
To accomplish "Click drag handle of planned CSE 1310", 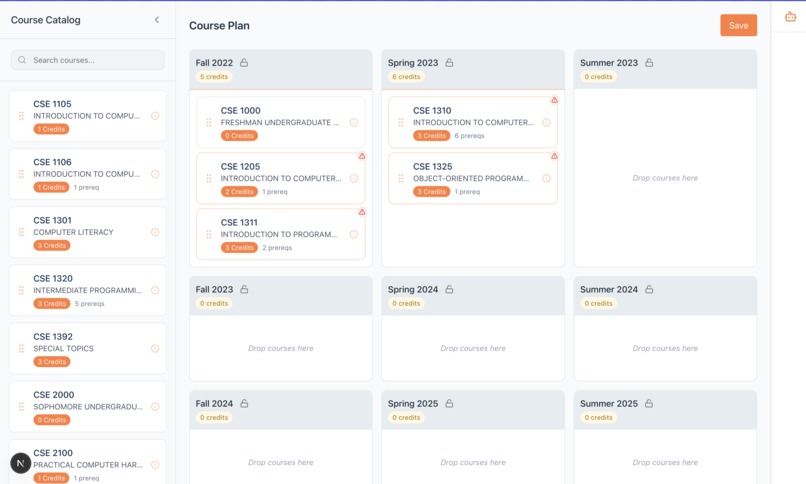I will pyautogui.click(x=401, y=122).
